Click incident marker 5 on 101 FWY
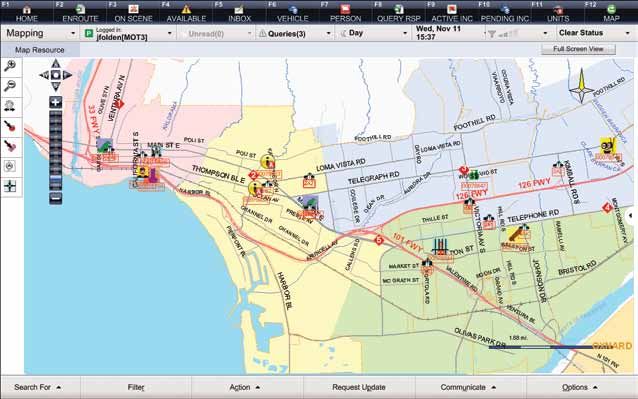638x399 pixels. [x=379, y=240]
